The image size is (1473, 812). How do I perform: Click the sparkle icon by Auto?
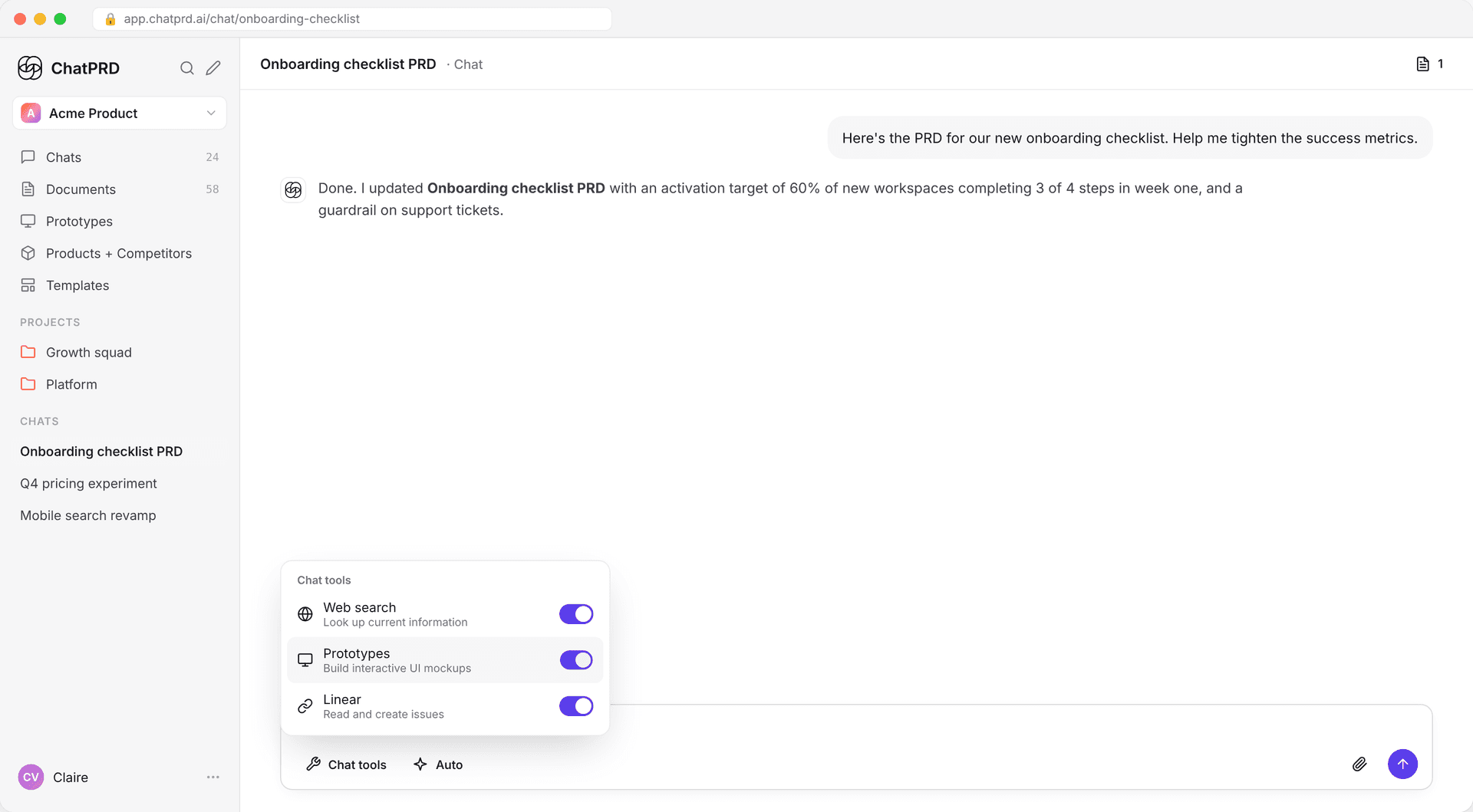pos(420,764)
